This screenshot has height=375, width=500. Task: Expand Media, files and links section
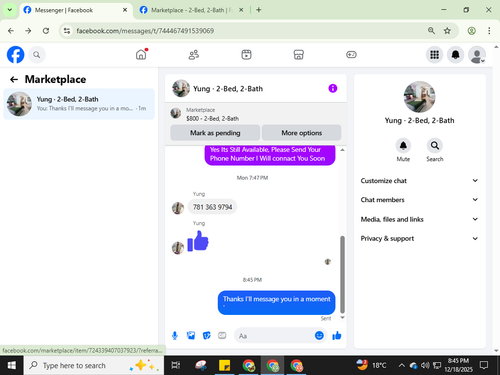pyautogui.click(x=419, y=219)
